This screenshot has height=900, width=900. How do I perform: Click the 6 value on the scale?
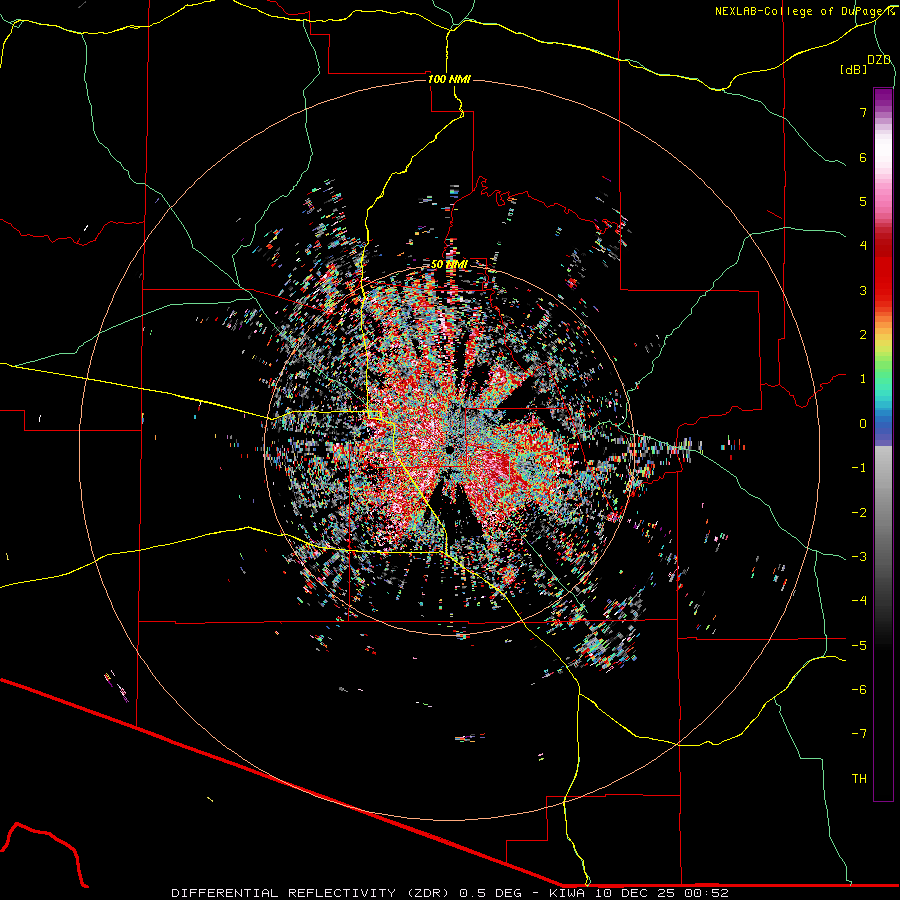(863, 157)
